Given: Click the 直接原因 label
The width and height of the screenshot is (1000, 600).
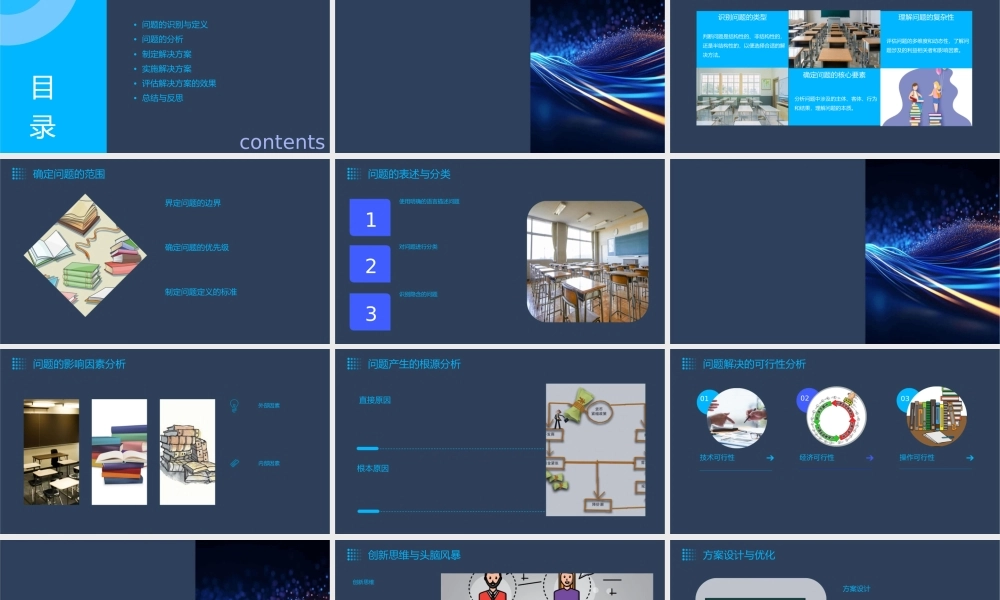Looking at the screenshot, I should (x=374, y=400).
